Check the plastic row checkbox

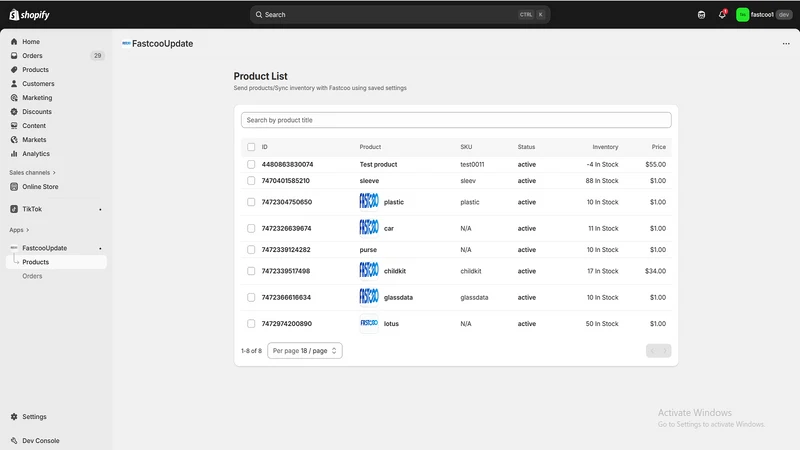[x=251, y=202]
